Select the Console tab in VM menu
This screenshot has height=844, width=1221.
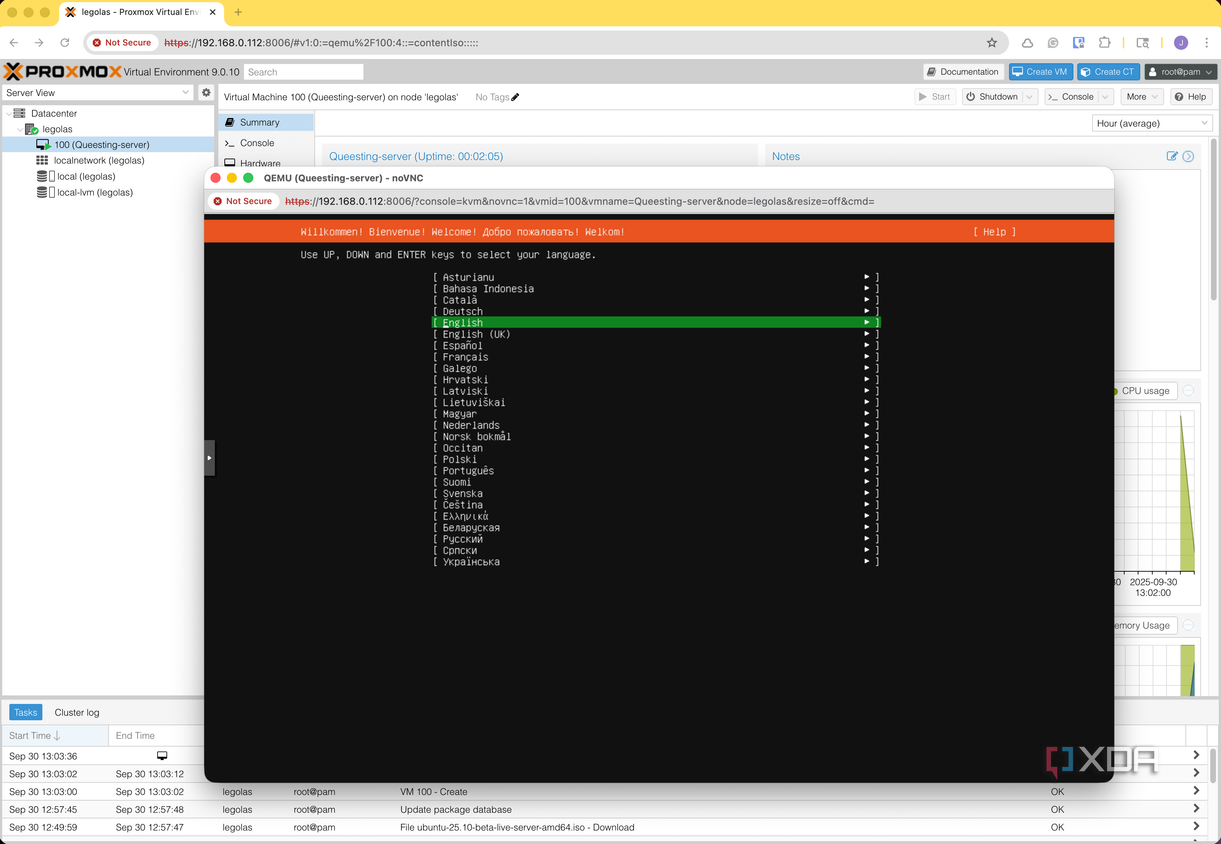(x=266, y=143)
